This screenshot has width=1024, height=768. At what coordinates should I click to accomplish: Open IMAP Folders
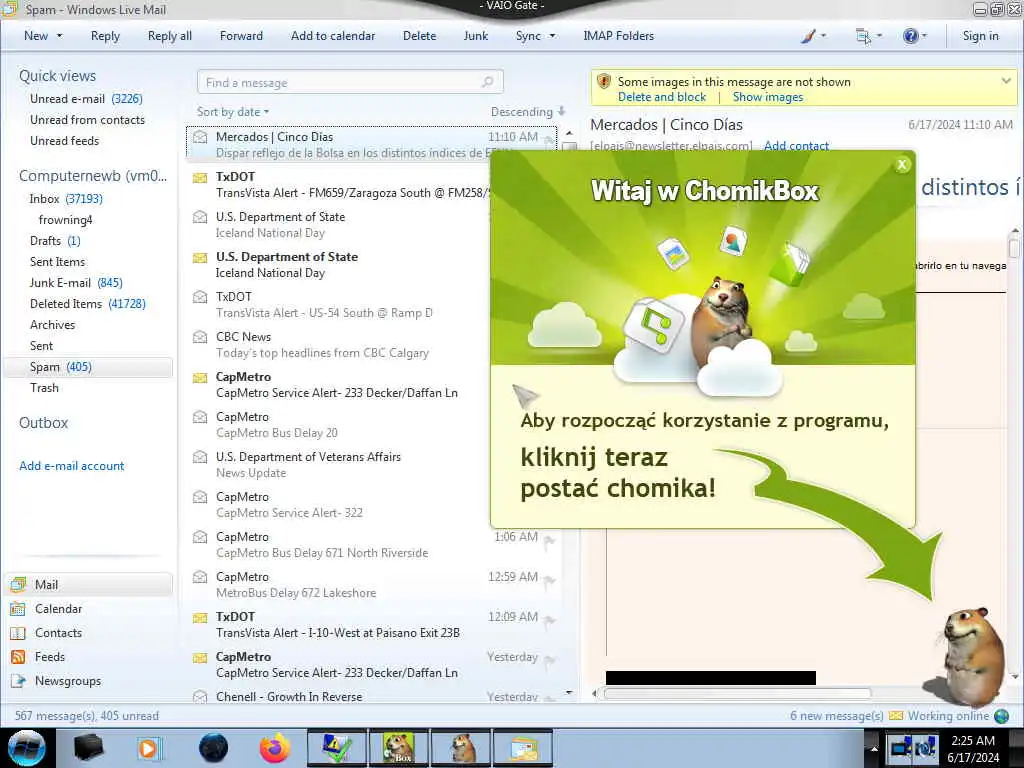click(x=618, y=36)
